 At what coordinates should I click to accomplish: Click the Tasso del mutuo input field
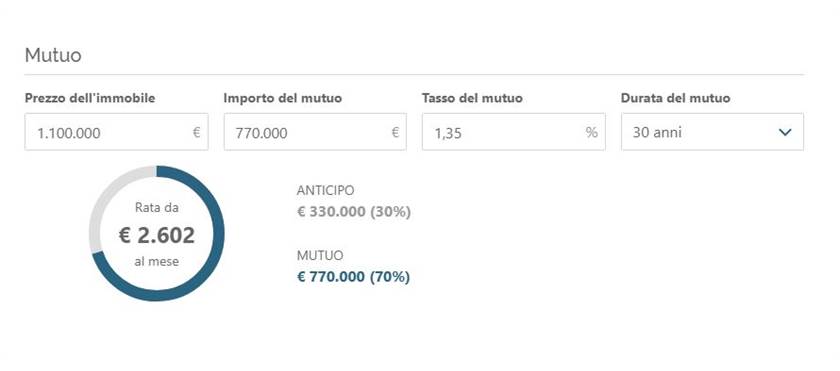pyautogui.click(x=514, y=132)
